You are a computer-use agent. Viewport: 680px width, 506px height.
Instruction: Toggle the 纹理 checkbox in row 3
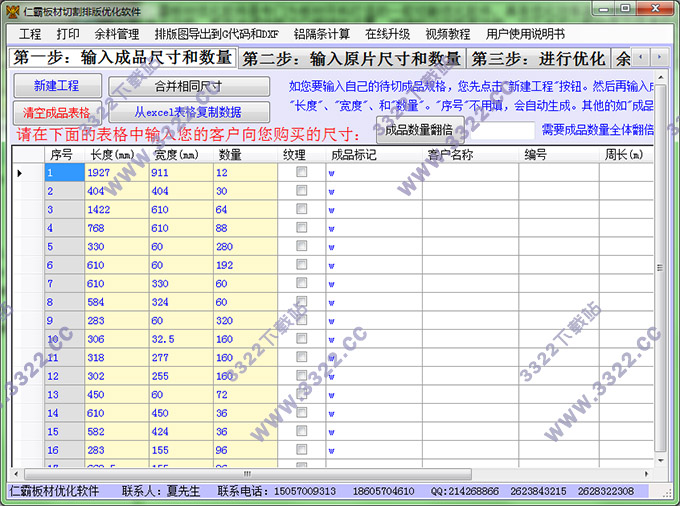pos(301,209)
